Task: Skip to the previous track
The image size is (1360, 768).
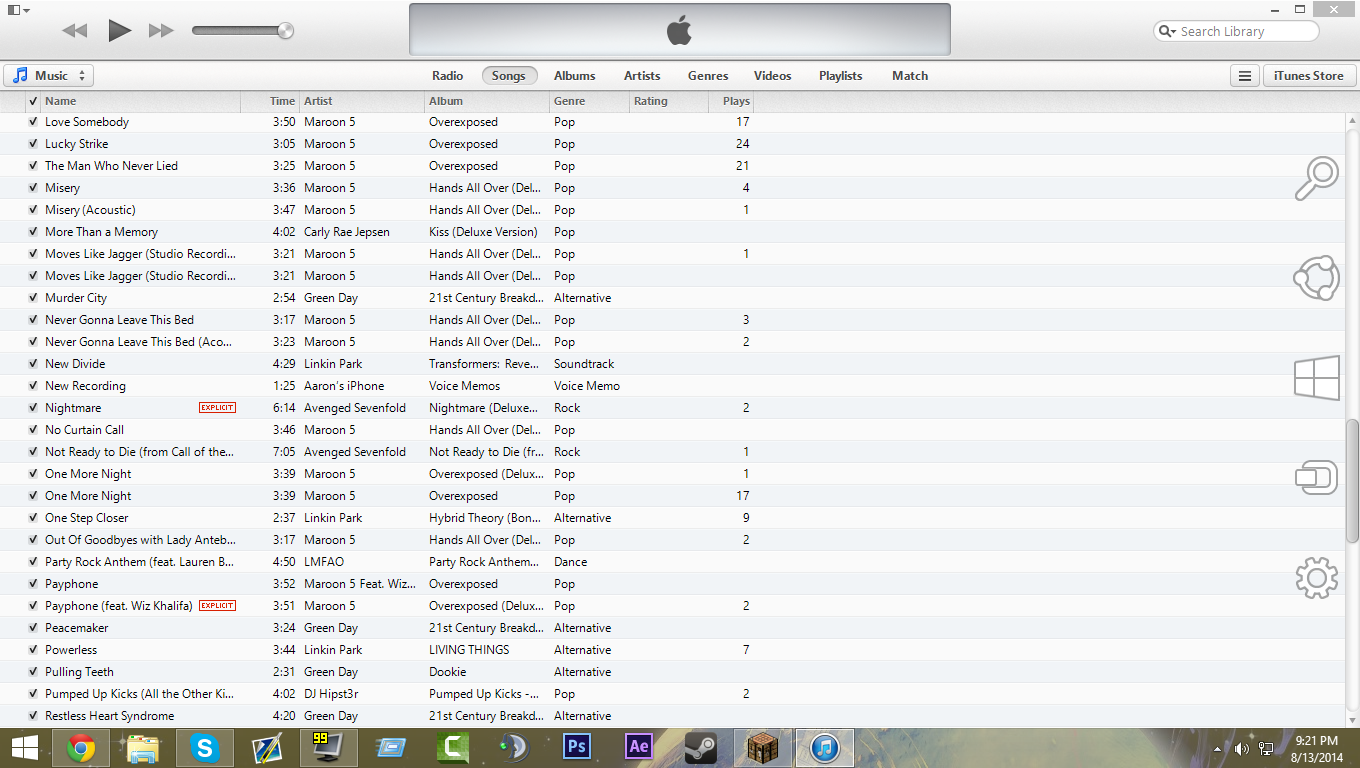Action: (75, 31)
